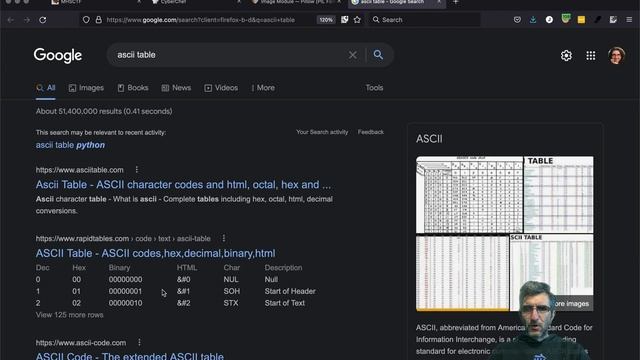Click the green shield extension icon

coord(565,18)
